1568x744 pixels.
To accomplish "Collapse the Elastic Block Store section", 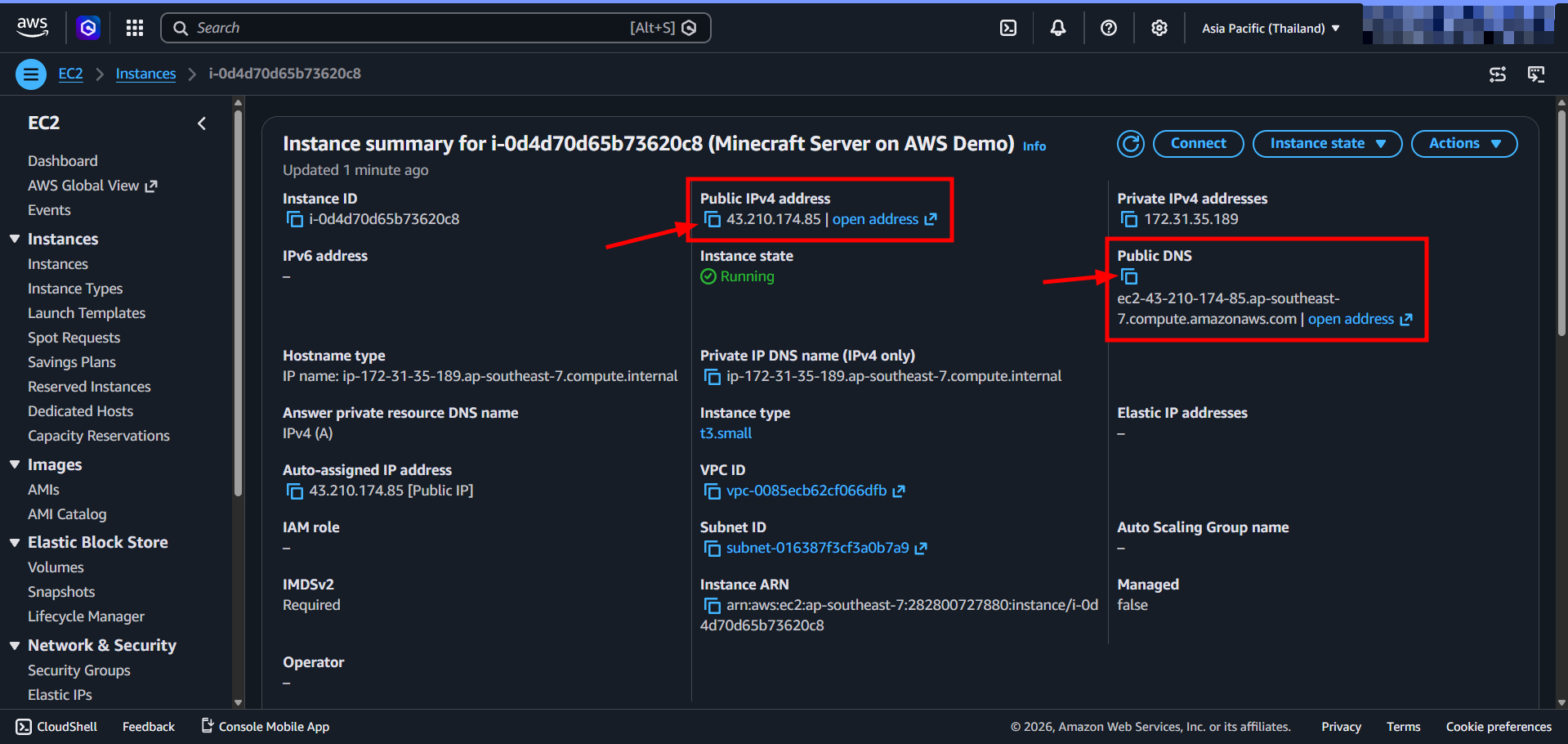I will [15, 542].
